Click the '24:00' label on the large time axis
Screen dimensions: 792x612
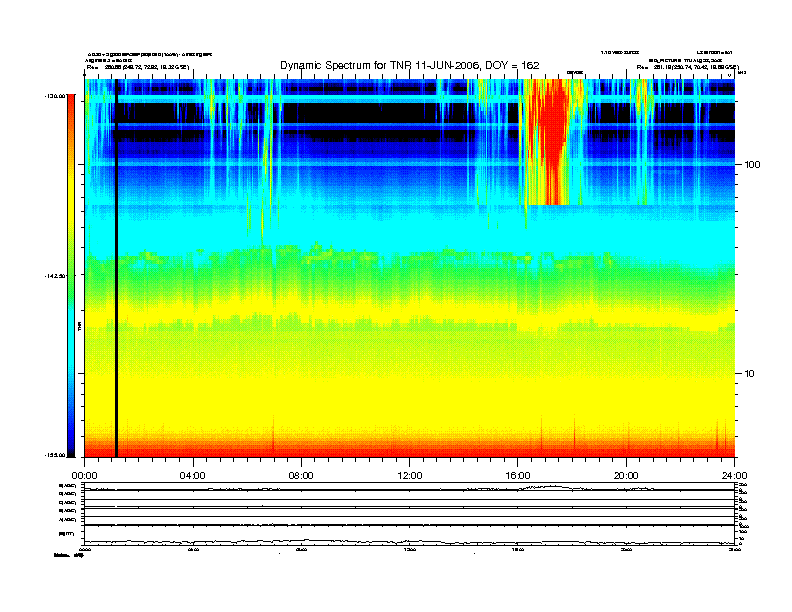[734, 476]
